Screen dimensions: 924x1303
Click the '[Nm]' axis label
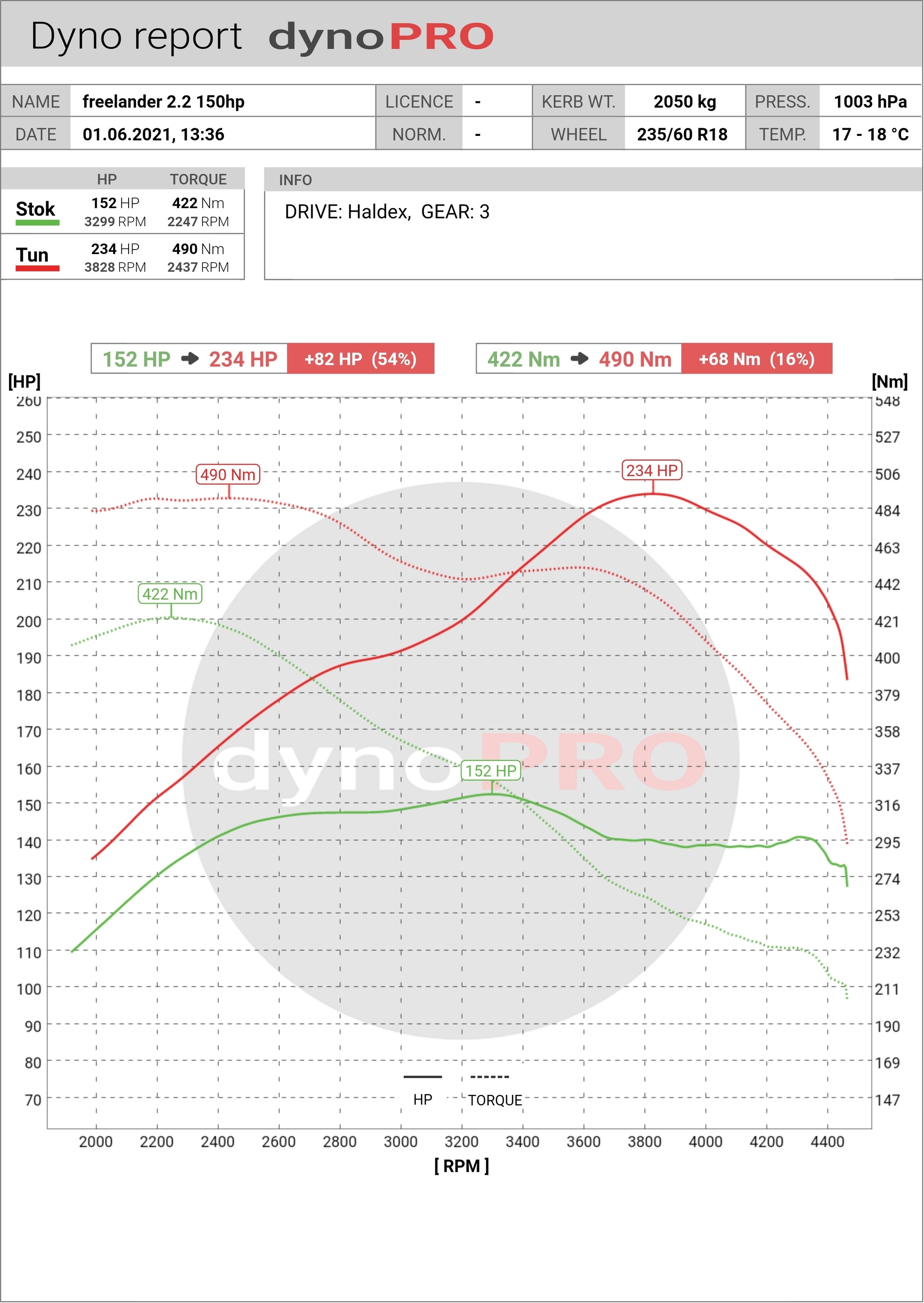pyautogui.click(x=890, y=381)
